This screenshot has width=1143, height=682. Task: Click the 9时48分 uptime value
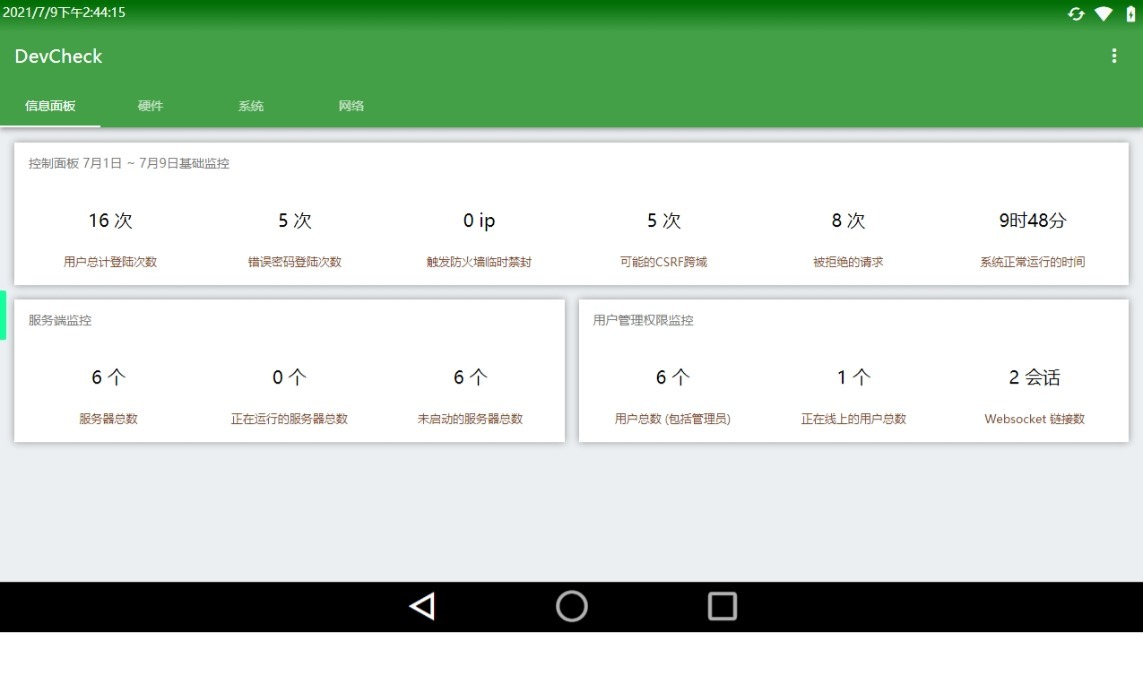pyautogui.click(x=1032, y=220)
